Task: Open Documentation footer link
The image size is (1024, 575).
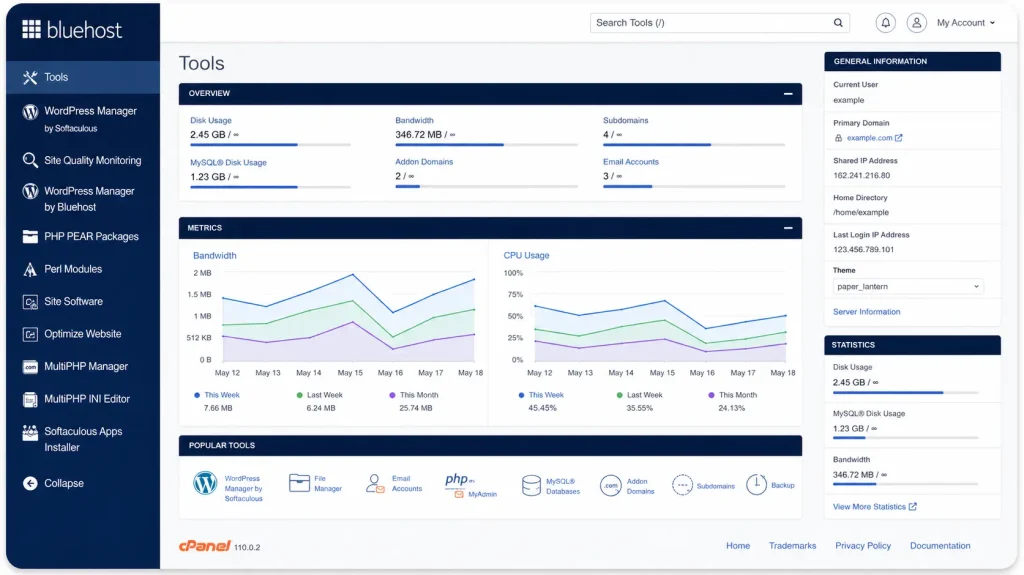Action: pos(940,546)
